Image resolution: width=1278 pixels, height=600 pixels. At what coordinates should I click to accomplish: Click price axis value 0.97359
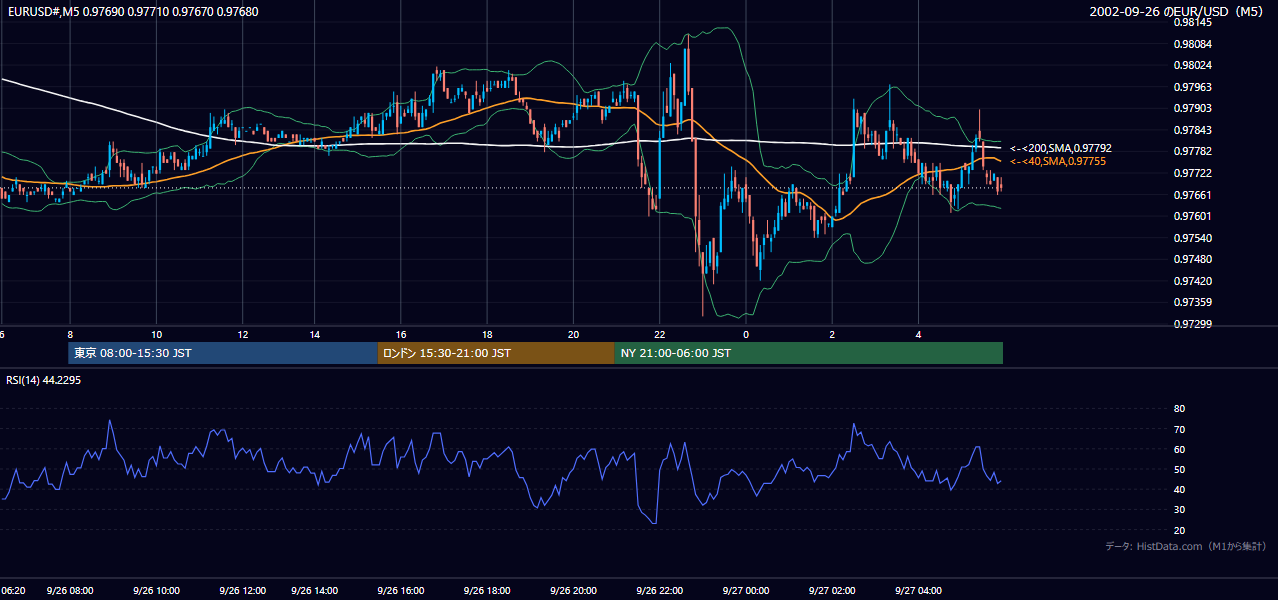click(x=1193, y=303)
